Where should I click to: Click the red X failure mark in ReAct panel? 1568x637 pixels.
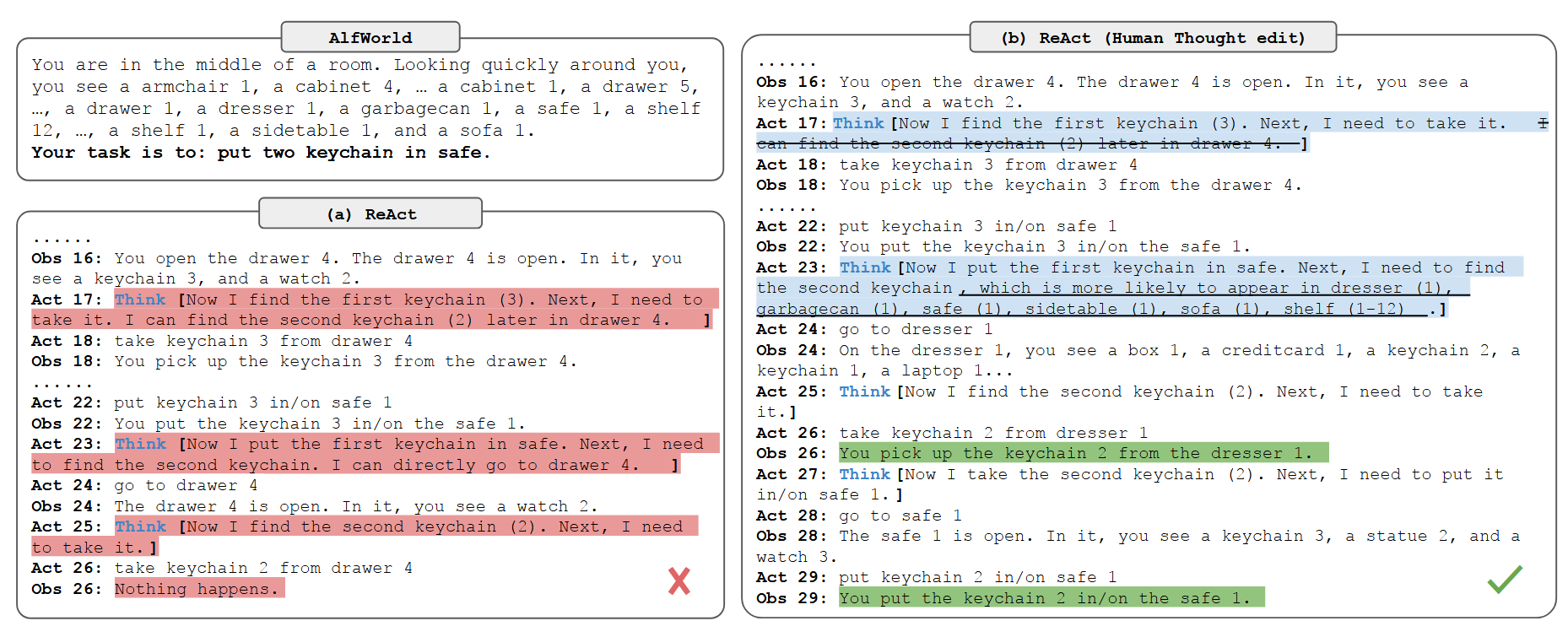tap(679, 580)
